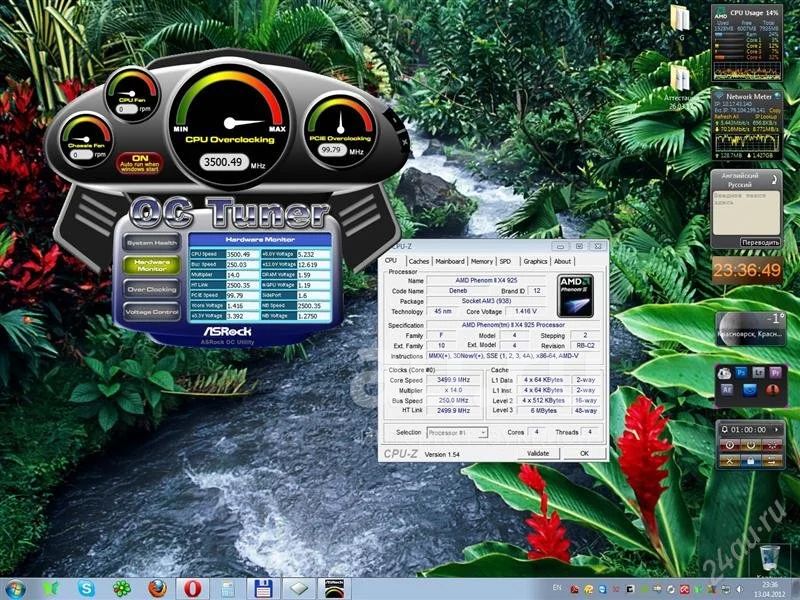Click Refresh All in the Network Meter gadget

click(x=725, y=116)
